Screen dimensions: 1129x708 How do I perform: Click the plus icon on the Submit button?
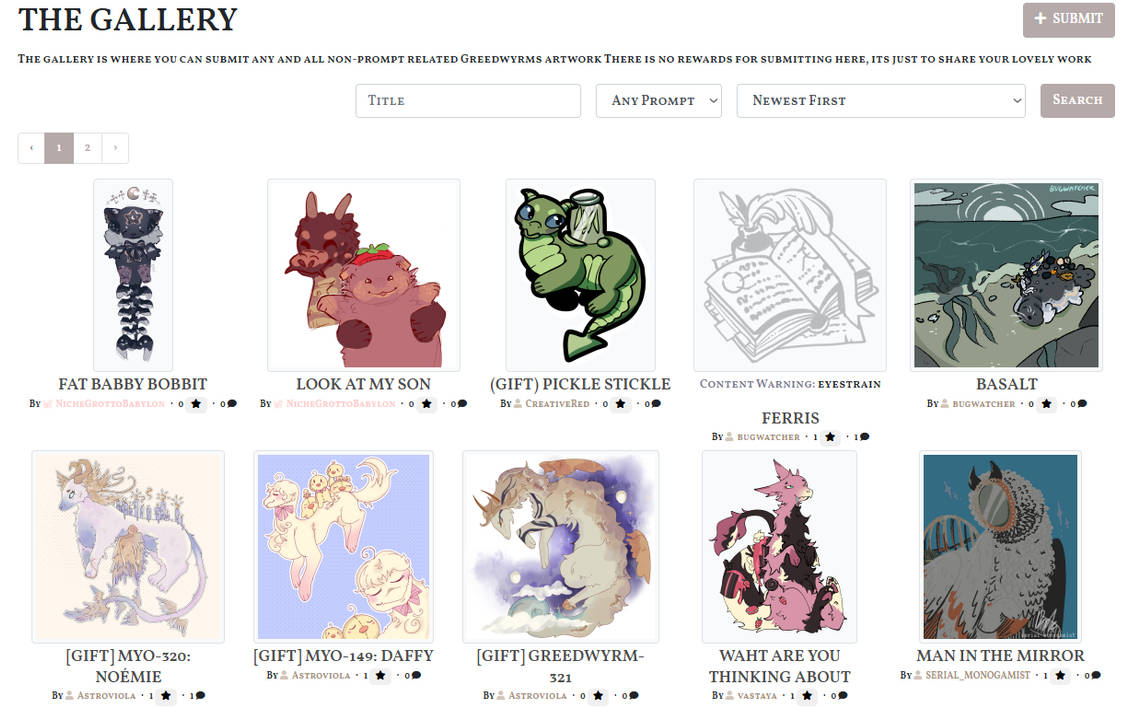pos(1040,18)
